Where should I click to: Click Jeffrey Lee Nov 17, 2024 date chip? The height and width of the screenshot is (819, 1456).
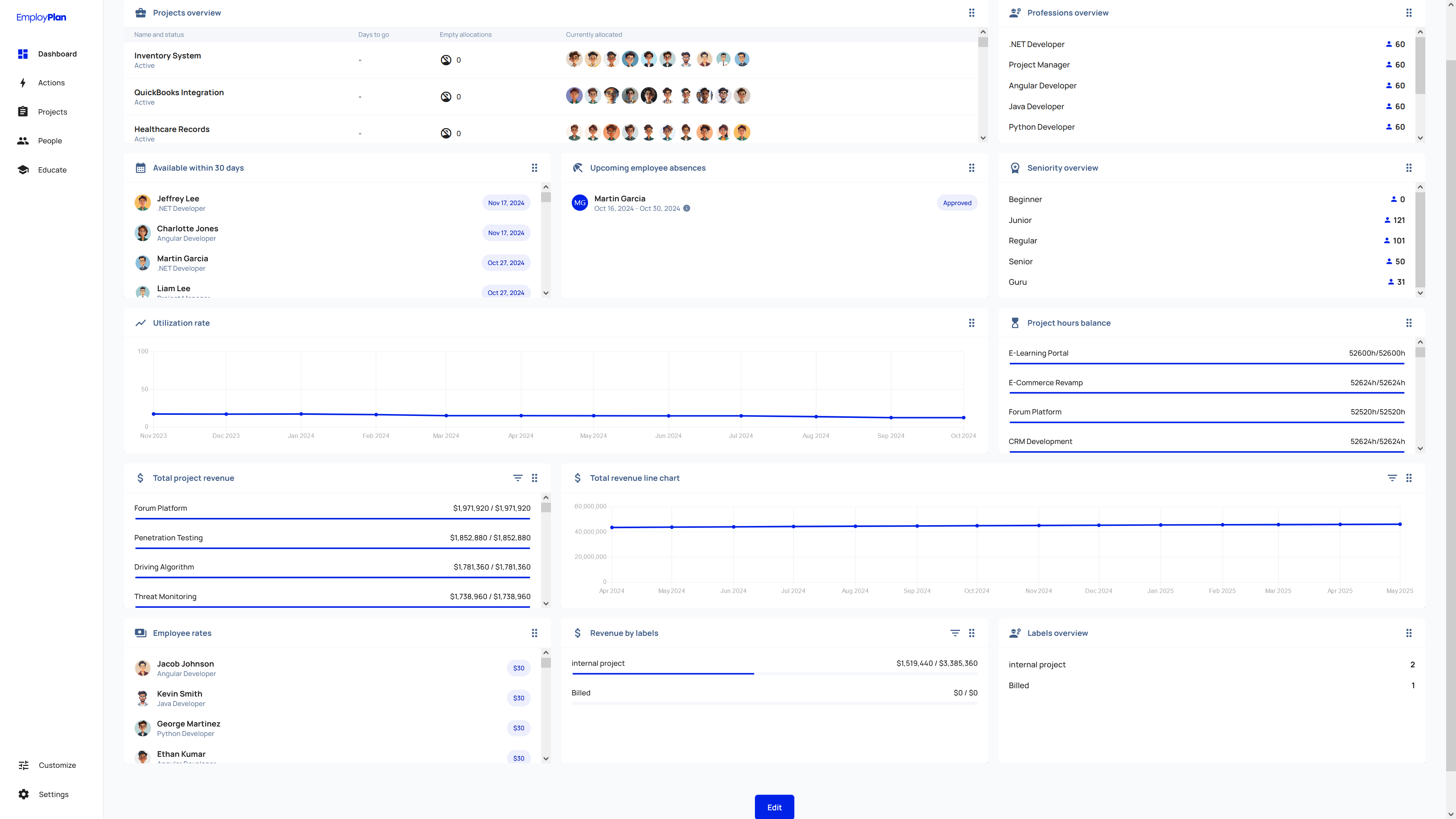(x=506, y=203)
